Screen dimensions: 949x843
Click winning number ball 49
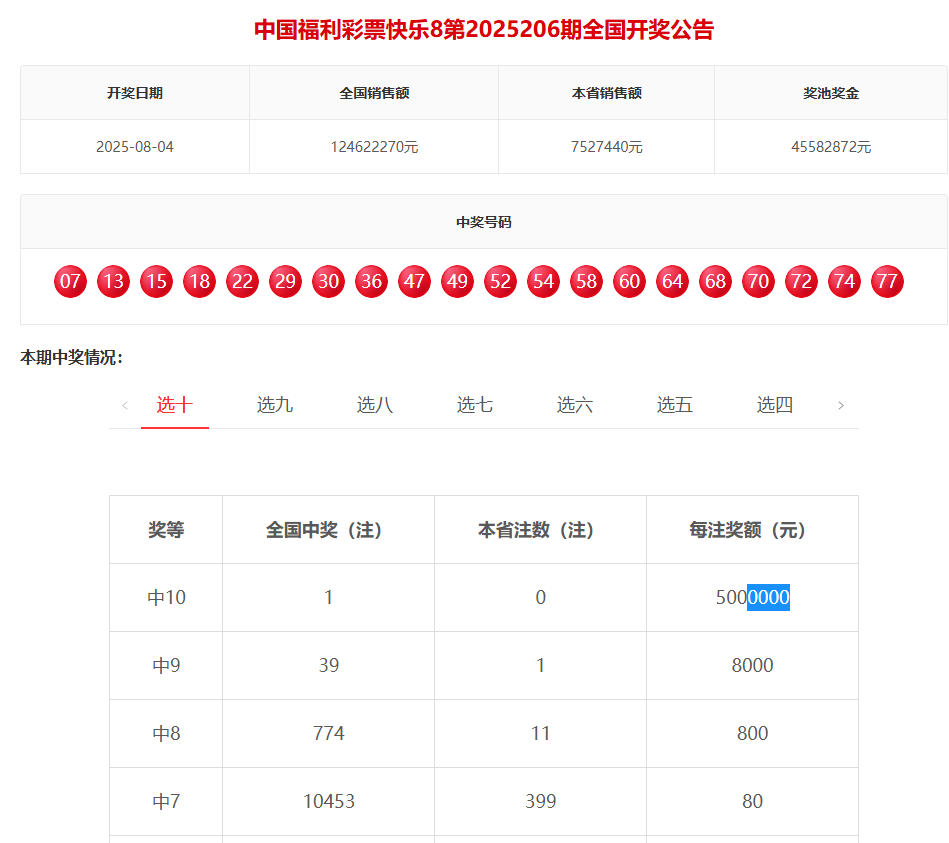pyautogui.click(x=457, y=281)
